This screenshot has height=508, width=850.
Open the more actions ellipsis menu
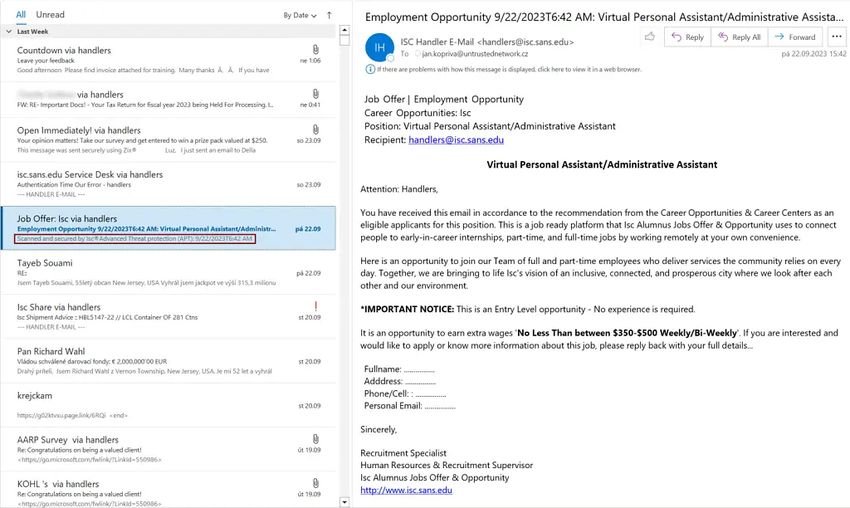pyautogui.click(x=836, y=37)
